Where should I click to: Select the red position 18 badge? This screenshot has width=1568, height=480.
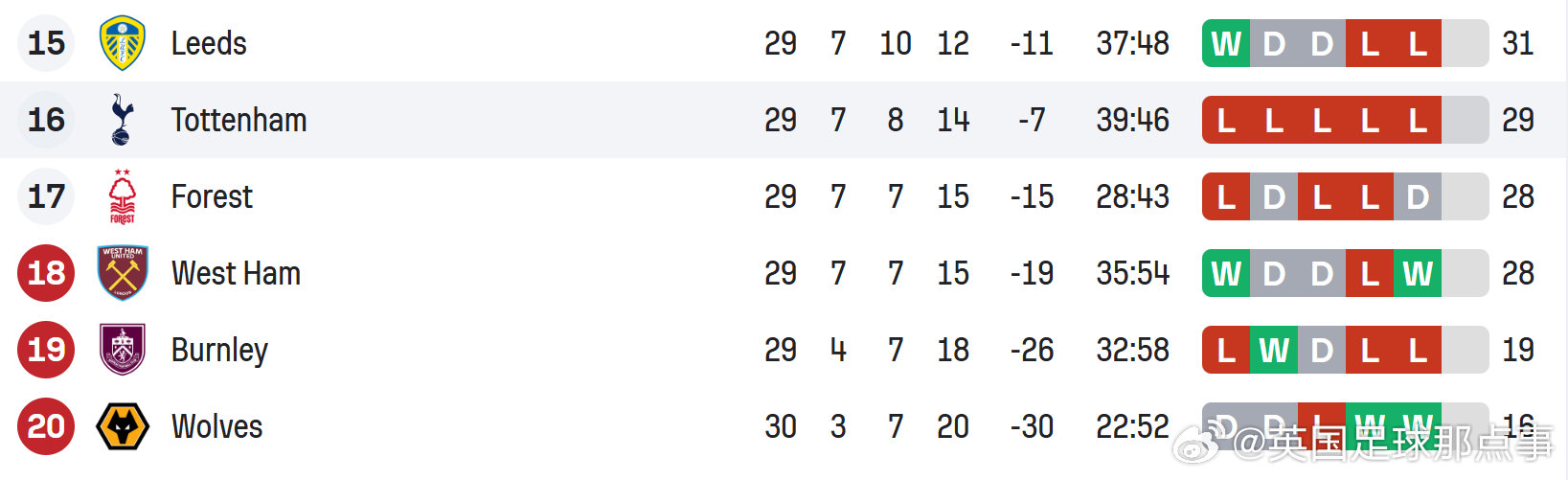[46, 273]
